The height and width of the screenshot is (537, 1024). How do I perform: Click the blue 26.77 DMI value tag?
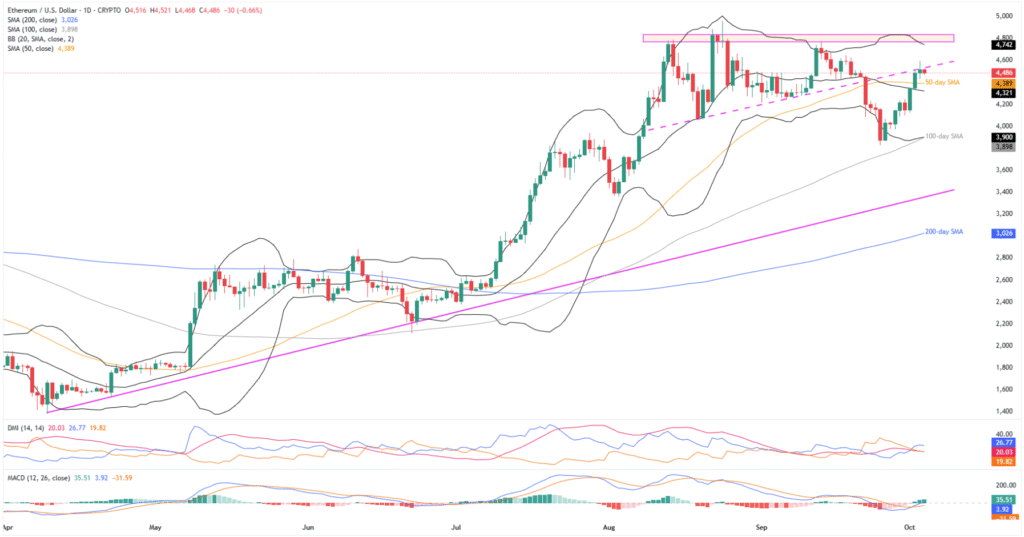[x=1004, y=441]
